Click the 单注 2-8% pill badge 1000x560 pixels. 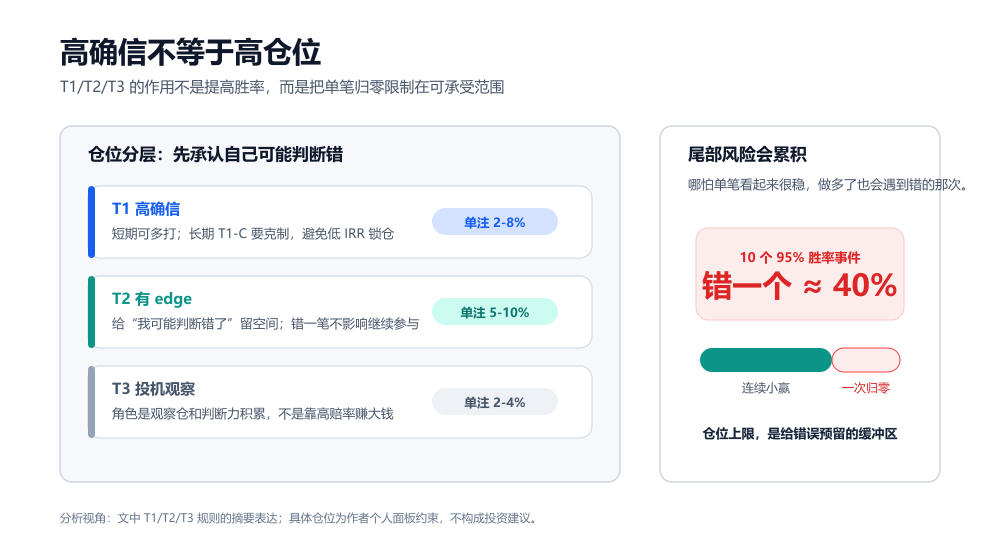[x=495, y=222]
